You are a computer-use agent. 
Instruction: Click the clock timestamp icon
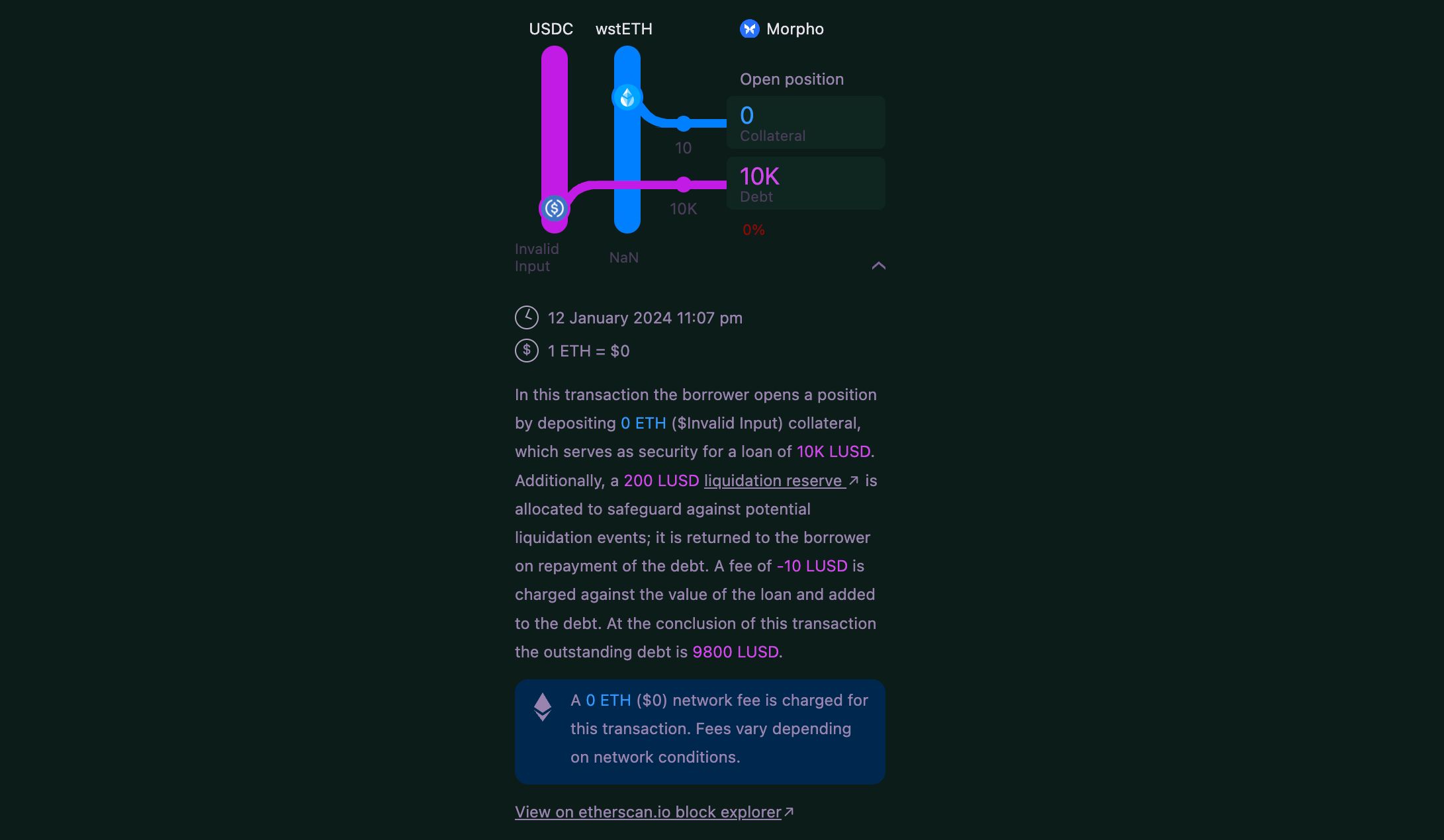(526, 318)
